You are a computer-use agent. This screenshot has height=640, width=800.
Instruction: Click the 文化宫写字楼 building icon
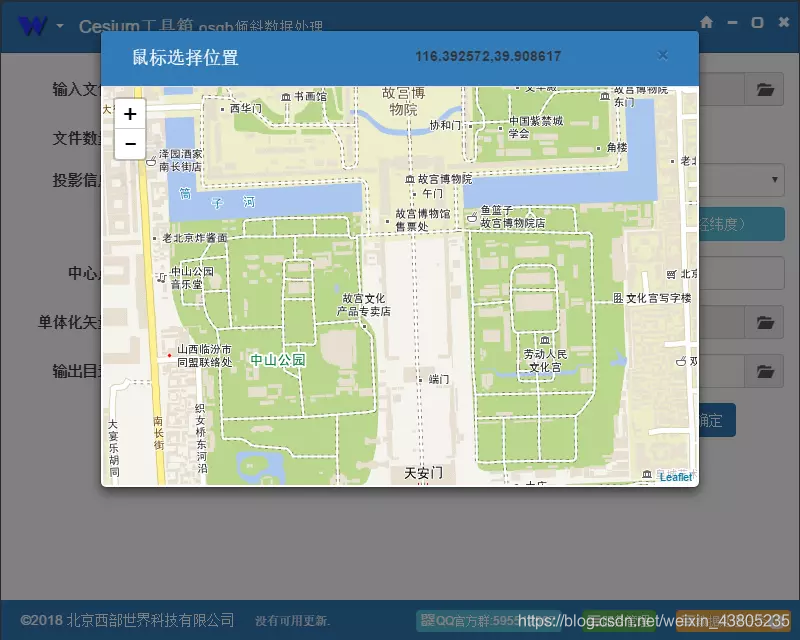(x=618, y=298)
